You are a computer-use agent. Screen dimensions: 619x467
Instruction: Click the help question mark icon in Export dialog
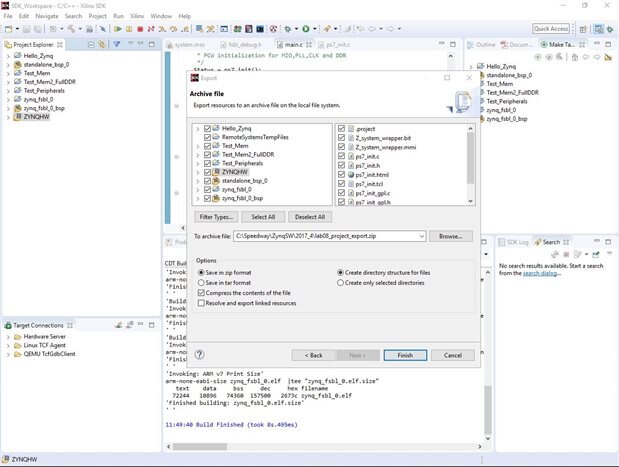[x=200, y=355]
